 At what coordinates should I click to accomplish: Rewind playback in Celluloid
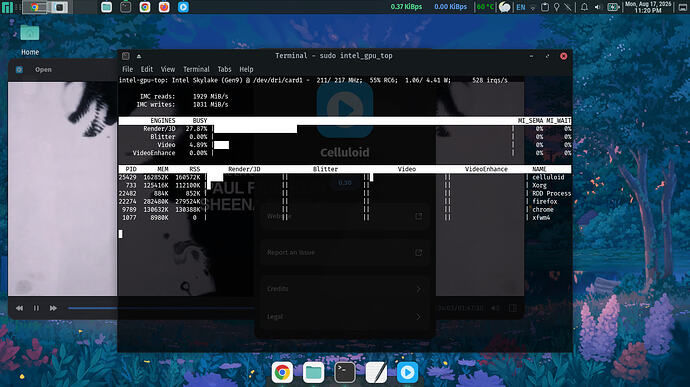tap(19, 308)
